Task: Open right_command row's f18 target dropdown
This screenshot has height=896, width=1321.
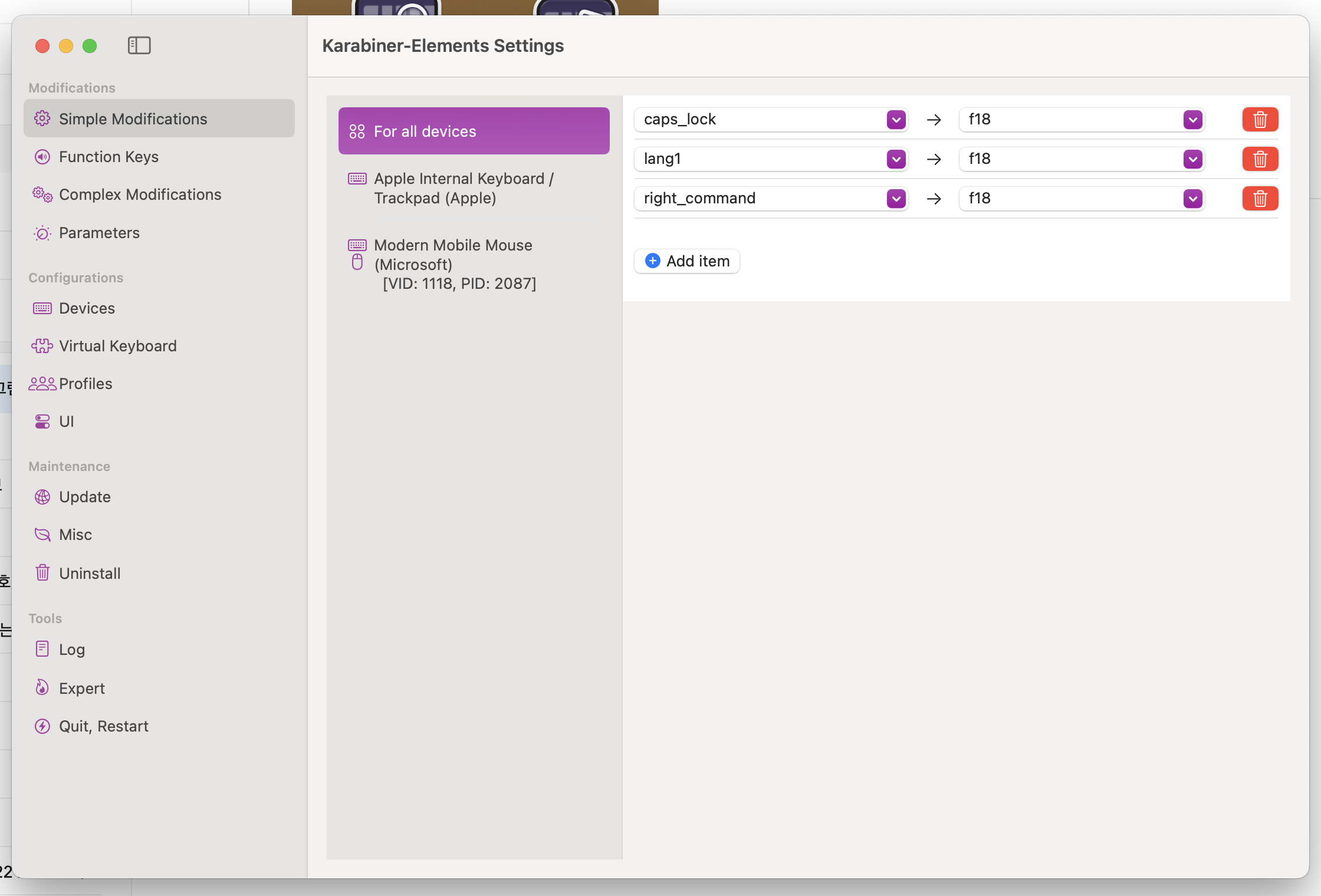Action: click(x=1192, y=199)
